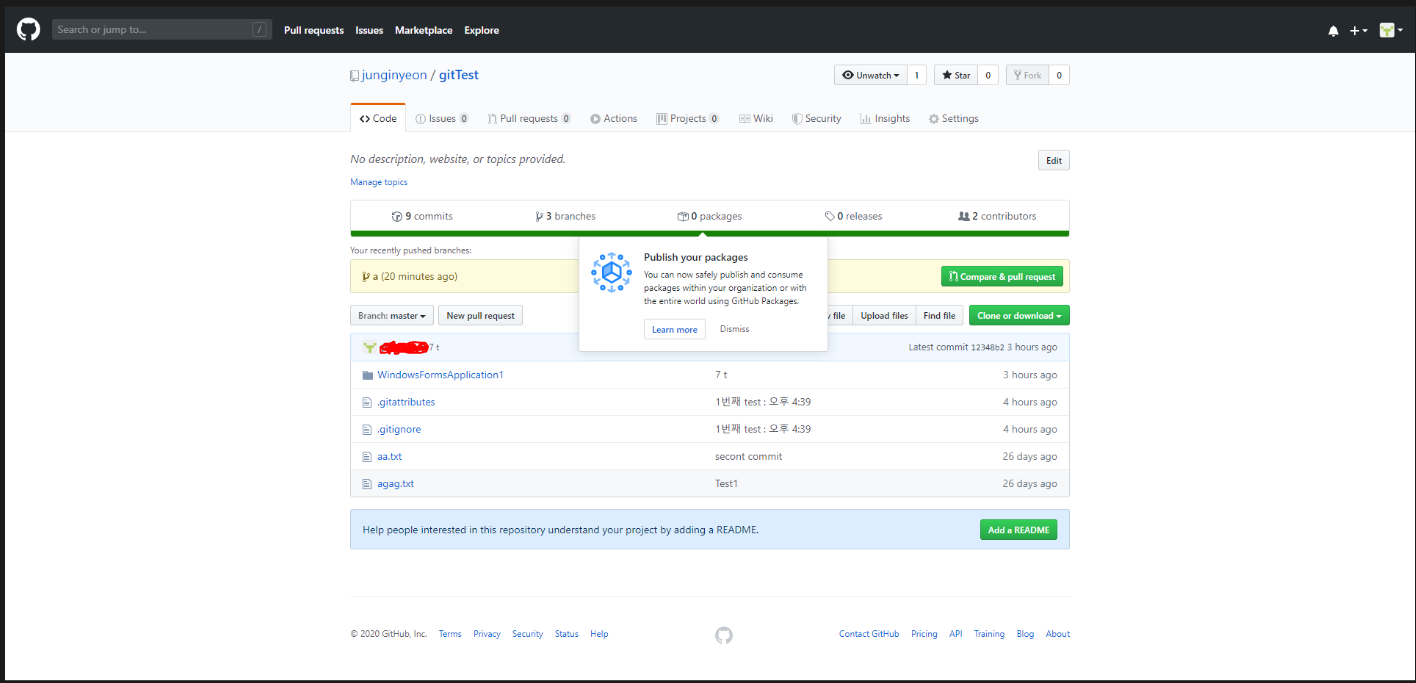Viewport: 1416px width, 683px height.
Task: View the 3 branches list
Action: (x=566, y=216)
